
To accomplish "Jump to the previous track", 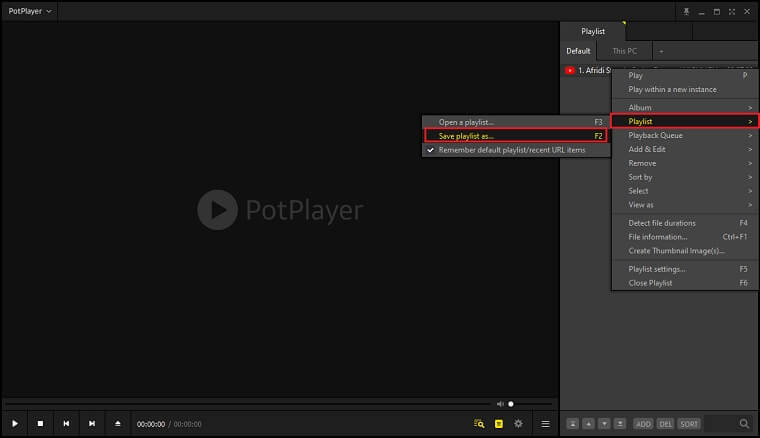I will [66, 423].
